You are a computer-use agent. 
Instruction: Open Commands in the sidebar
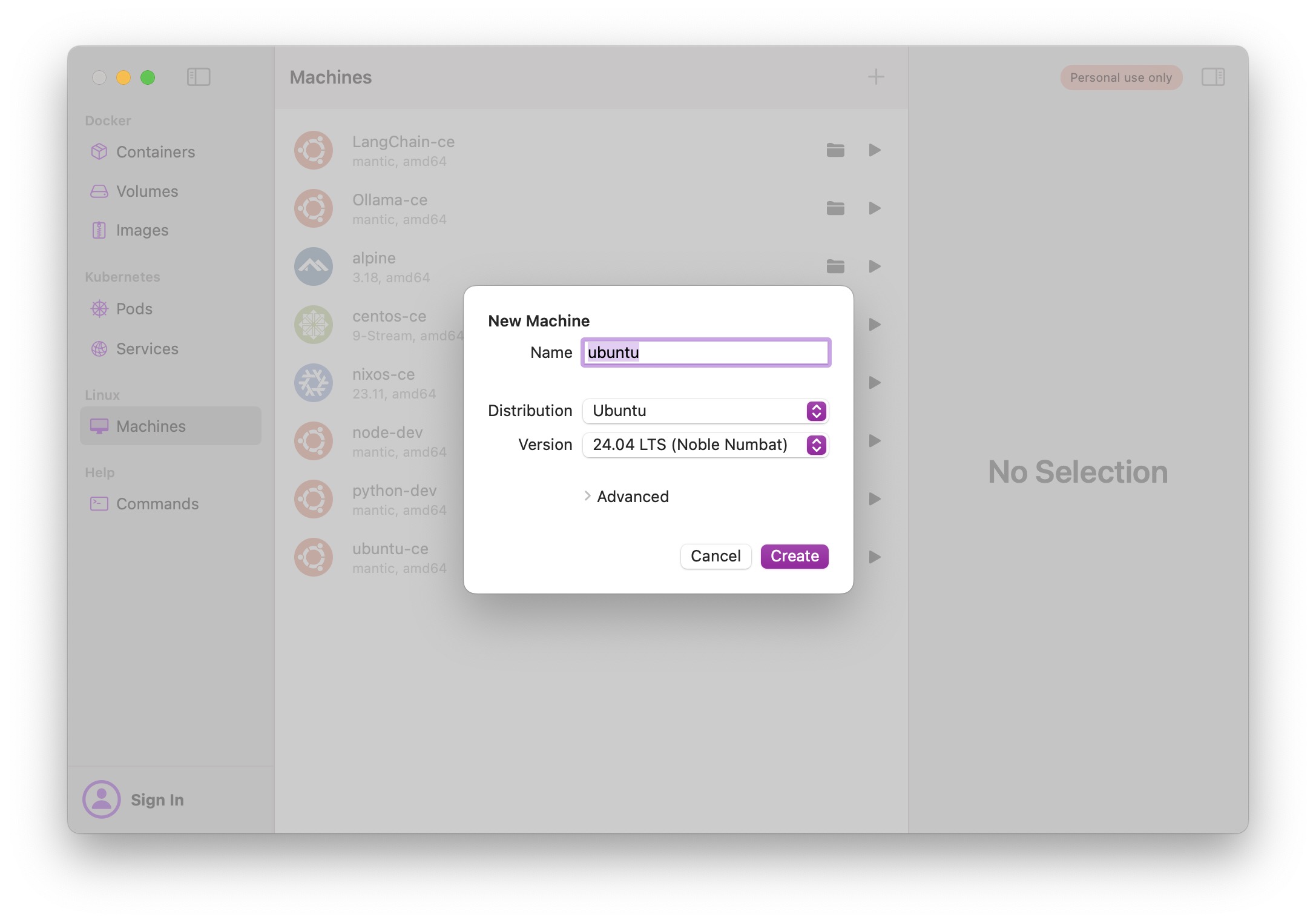[171, 504]
